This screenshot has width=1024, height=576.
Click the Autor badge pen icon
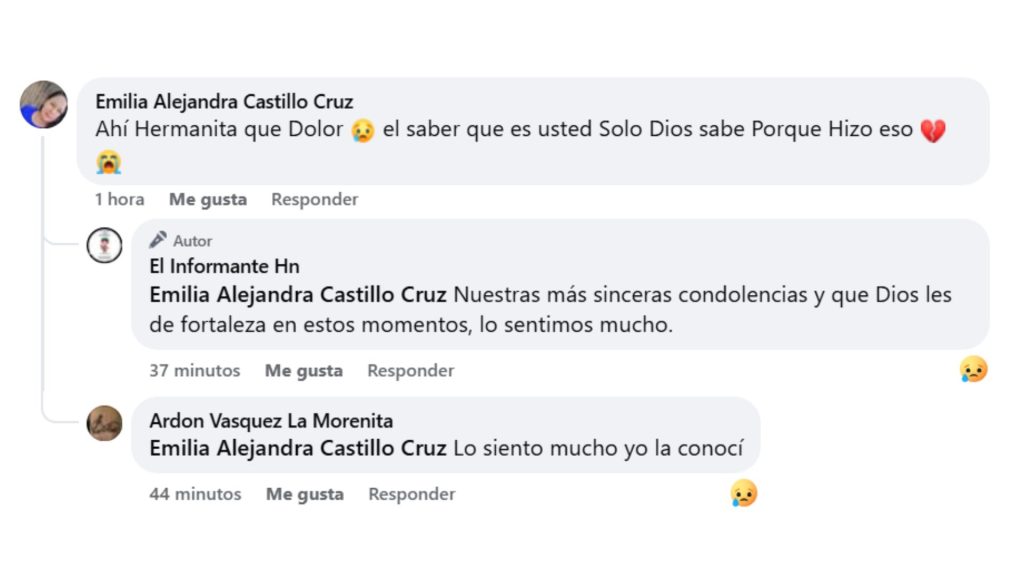[158, 240]
